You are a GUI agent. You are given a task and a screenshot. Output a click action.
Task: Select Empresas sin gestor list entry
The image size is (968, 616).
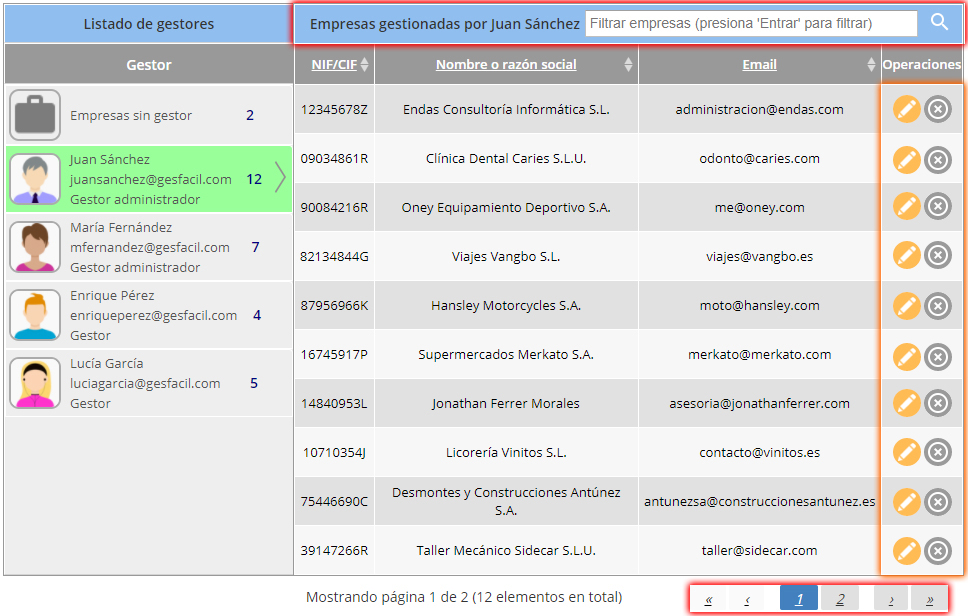pos(149,115)
